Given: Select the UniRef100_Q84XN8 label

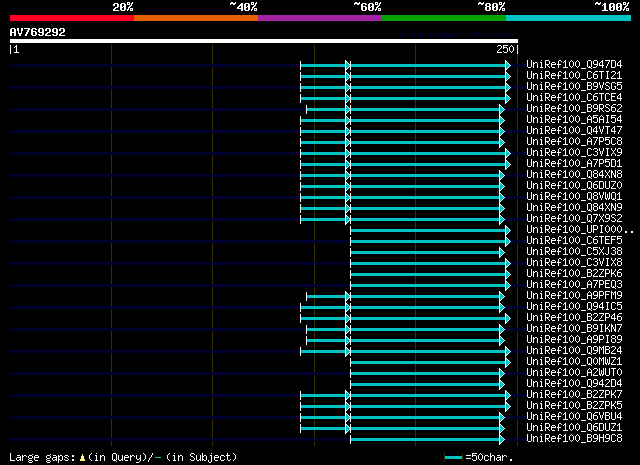Looking at the screenshot, I should 574,175.
